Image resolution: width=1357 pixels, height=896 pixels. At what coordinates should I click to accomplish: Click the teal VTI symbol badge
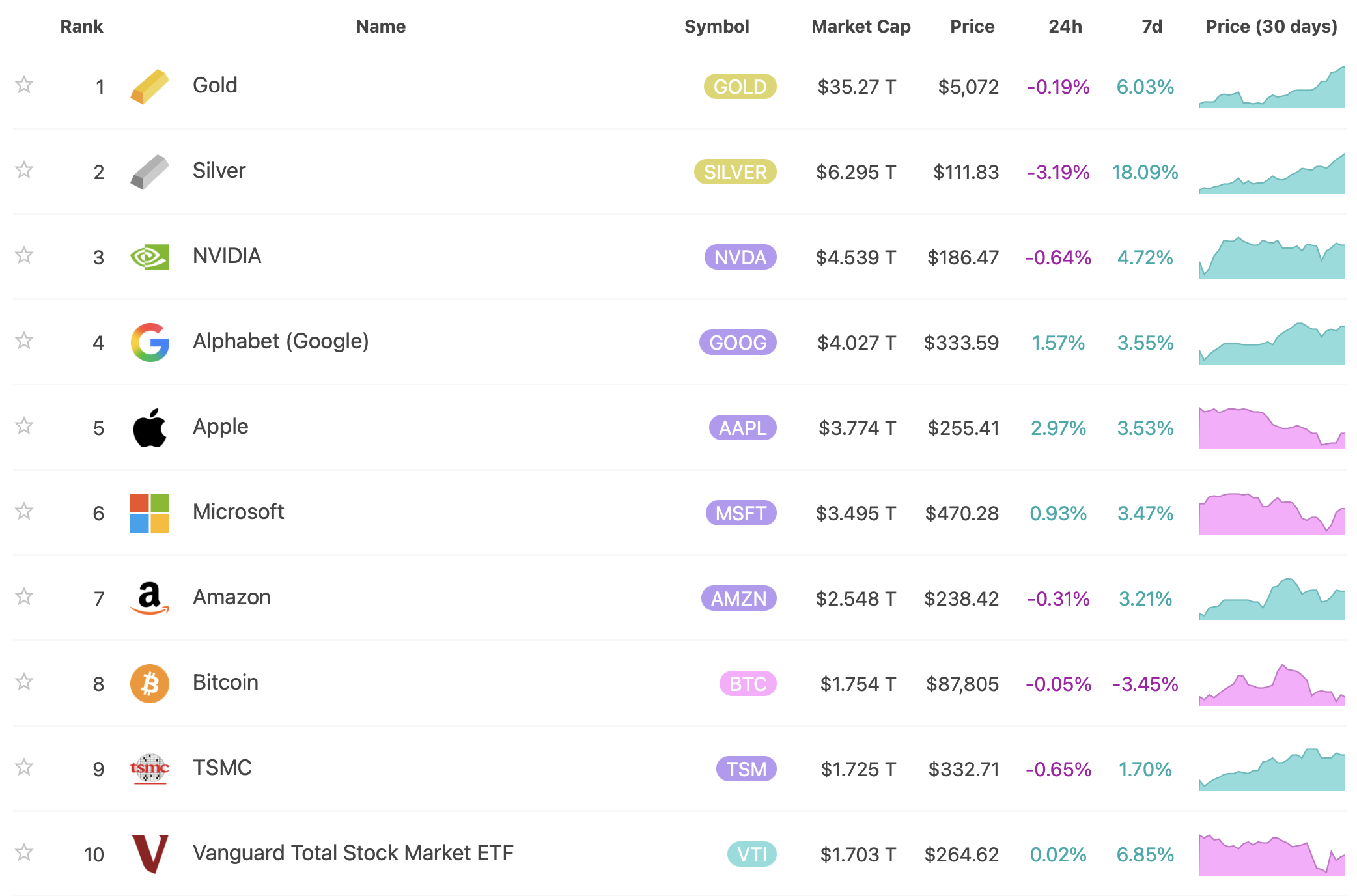(x=751, y=854)
